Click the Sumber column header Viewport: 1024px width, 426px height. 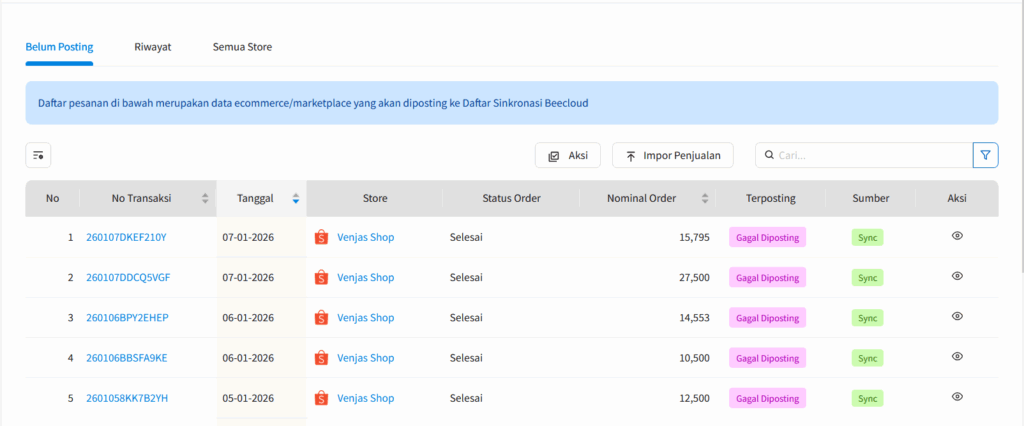871,199
